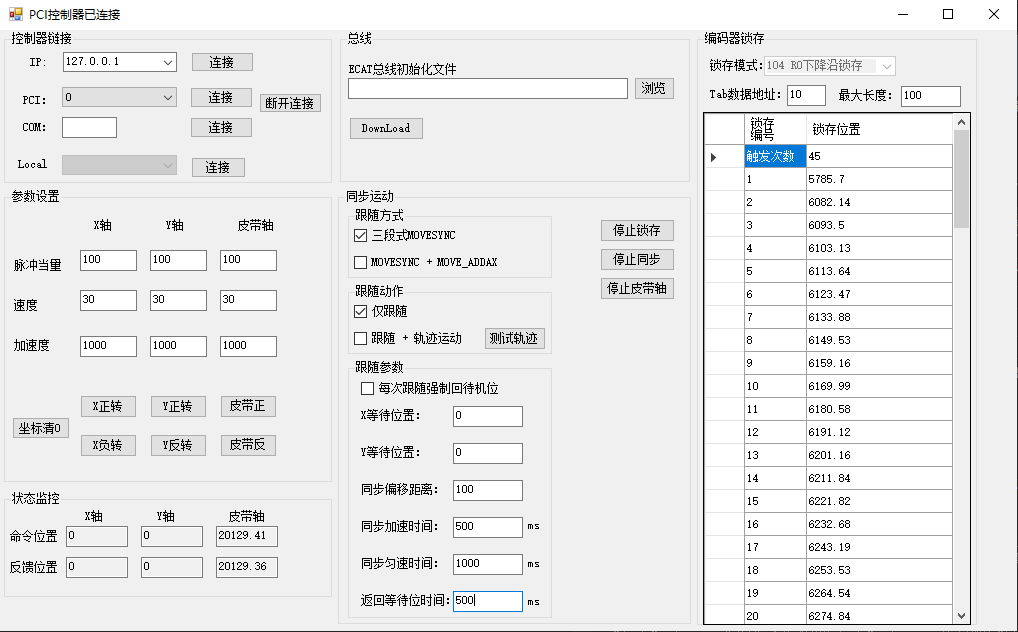The width and height of the screenshot is (1018, 632).
Task: Click 同步匀速时间 input field
Action: pyautogui.click(x=488, y=564)
